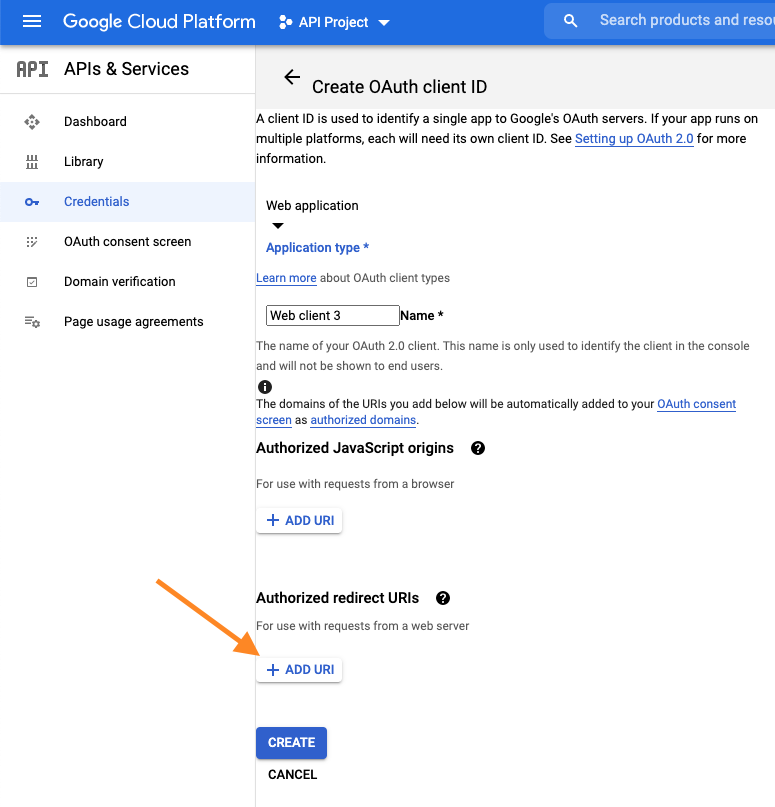Click the info icon above the domains note

265,387
